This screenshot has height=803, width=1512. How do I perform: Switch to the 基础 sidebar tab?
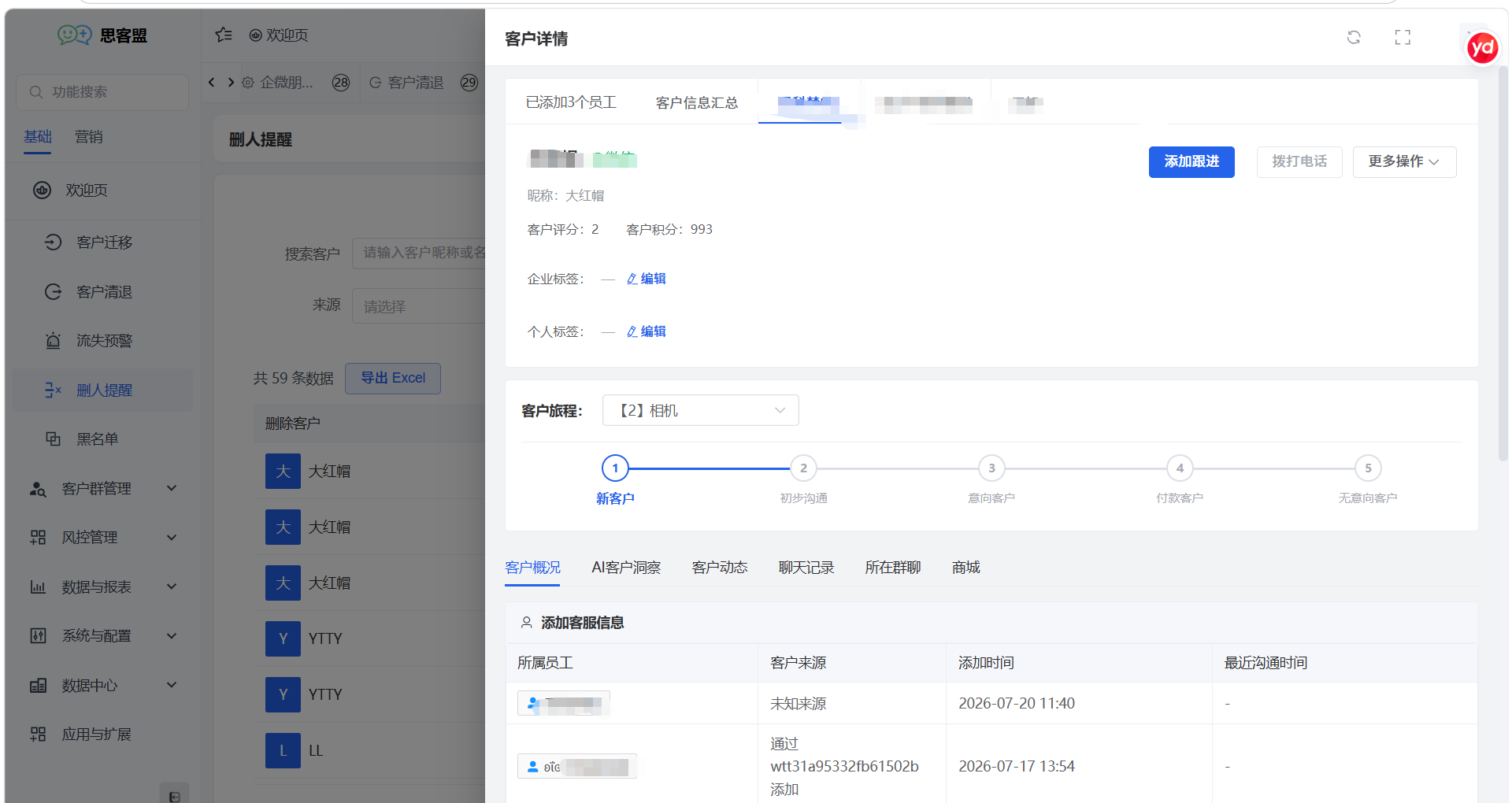pyautogui.click(x=38, y=137)
